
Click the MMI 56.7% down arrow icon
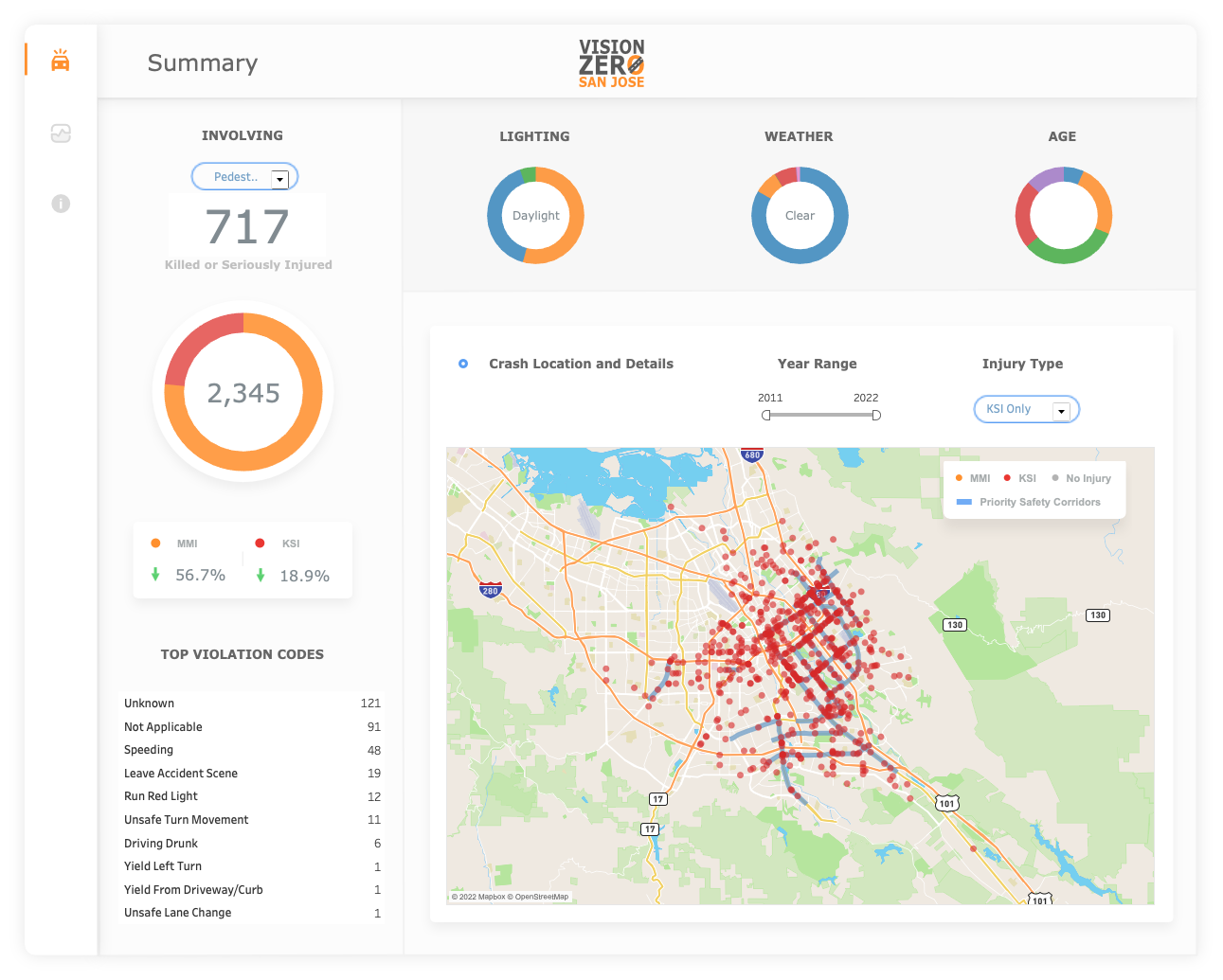click(x=155, y=575)
